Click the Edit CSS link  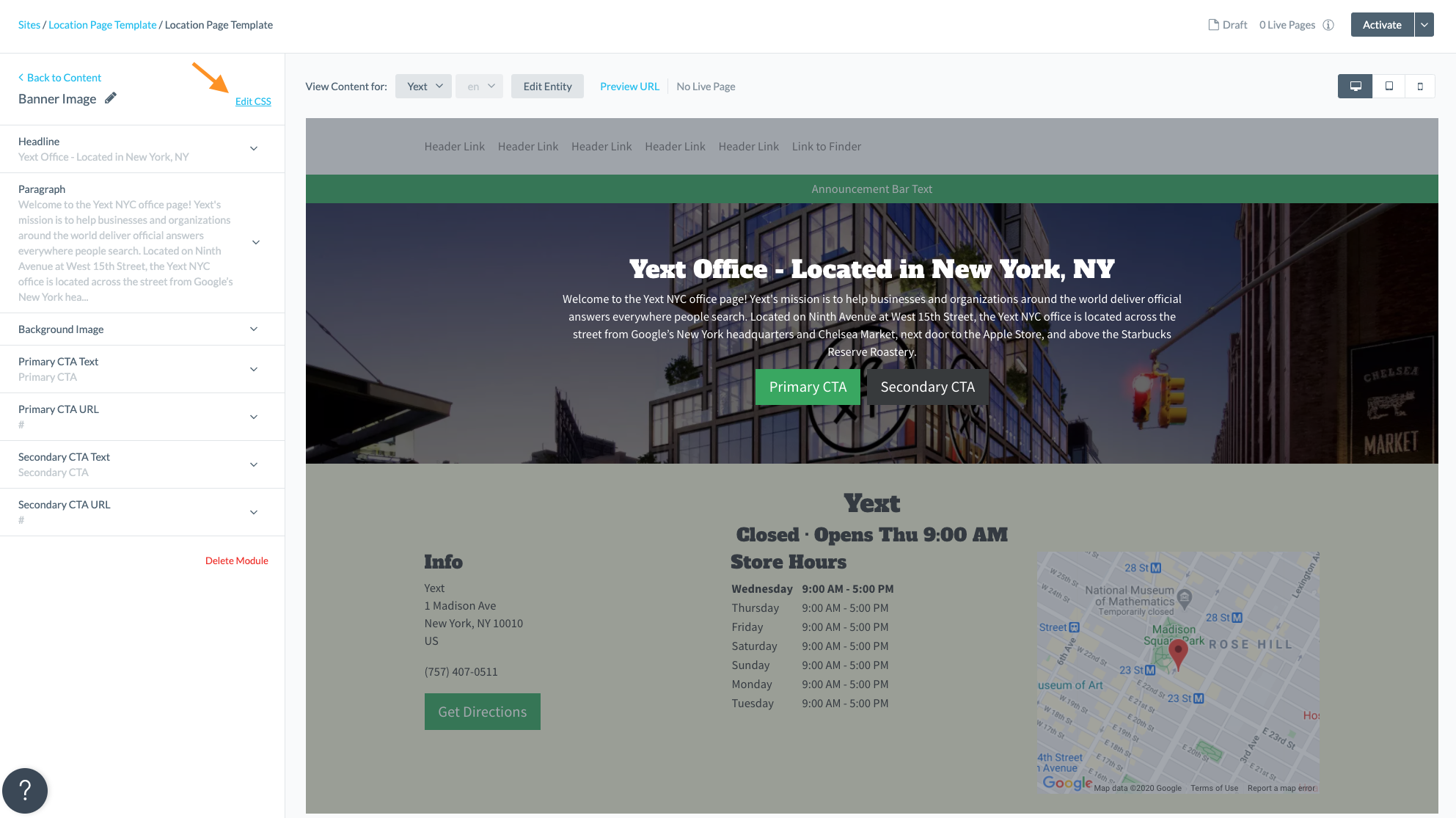[x=253, y=101]
